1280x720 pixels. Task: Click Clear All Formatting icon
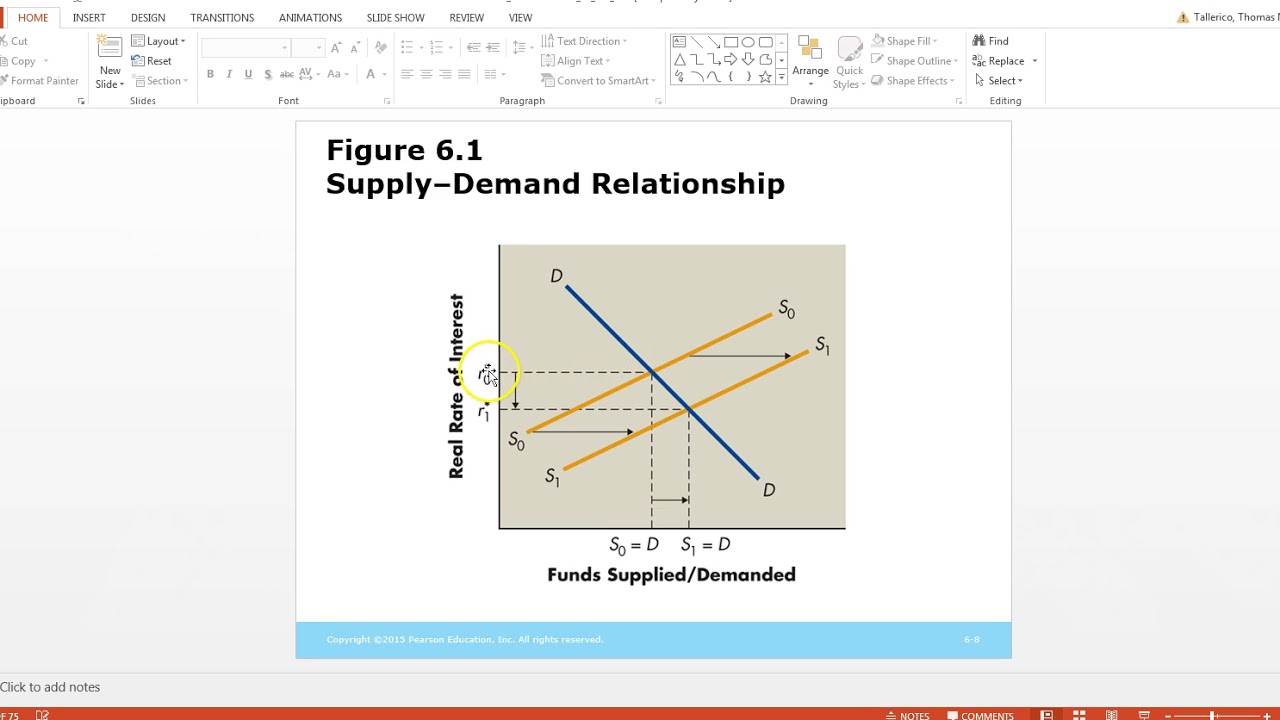tap(380, 47)
